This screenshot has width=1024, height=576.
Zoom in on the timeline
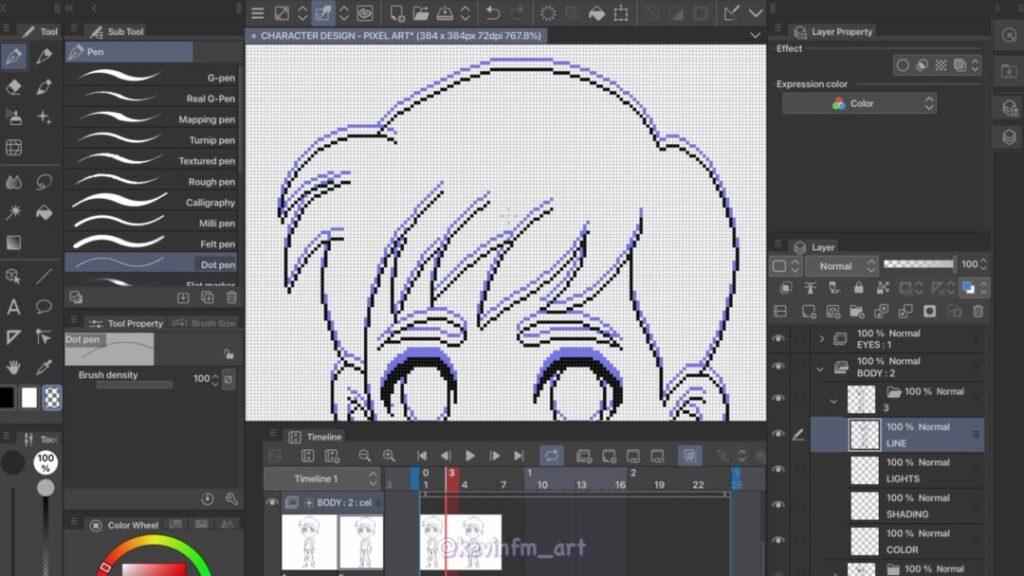[x=388, y=456]
